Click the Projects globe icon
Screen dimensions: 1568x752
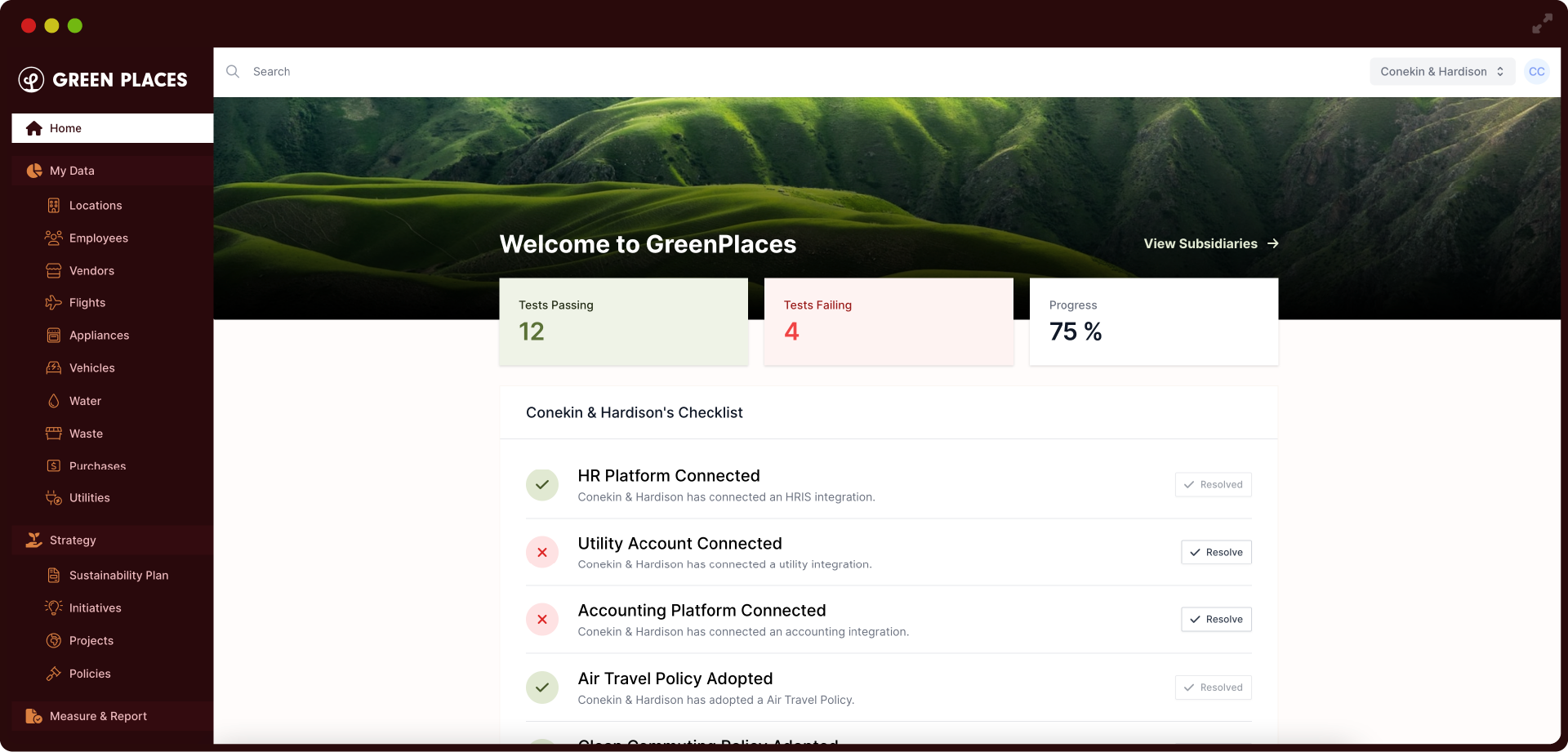coord(54,641)
